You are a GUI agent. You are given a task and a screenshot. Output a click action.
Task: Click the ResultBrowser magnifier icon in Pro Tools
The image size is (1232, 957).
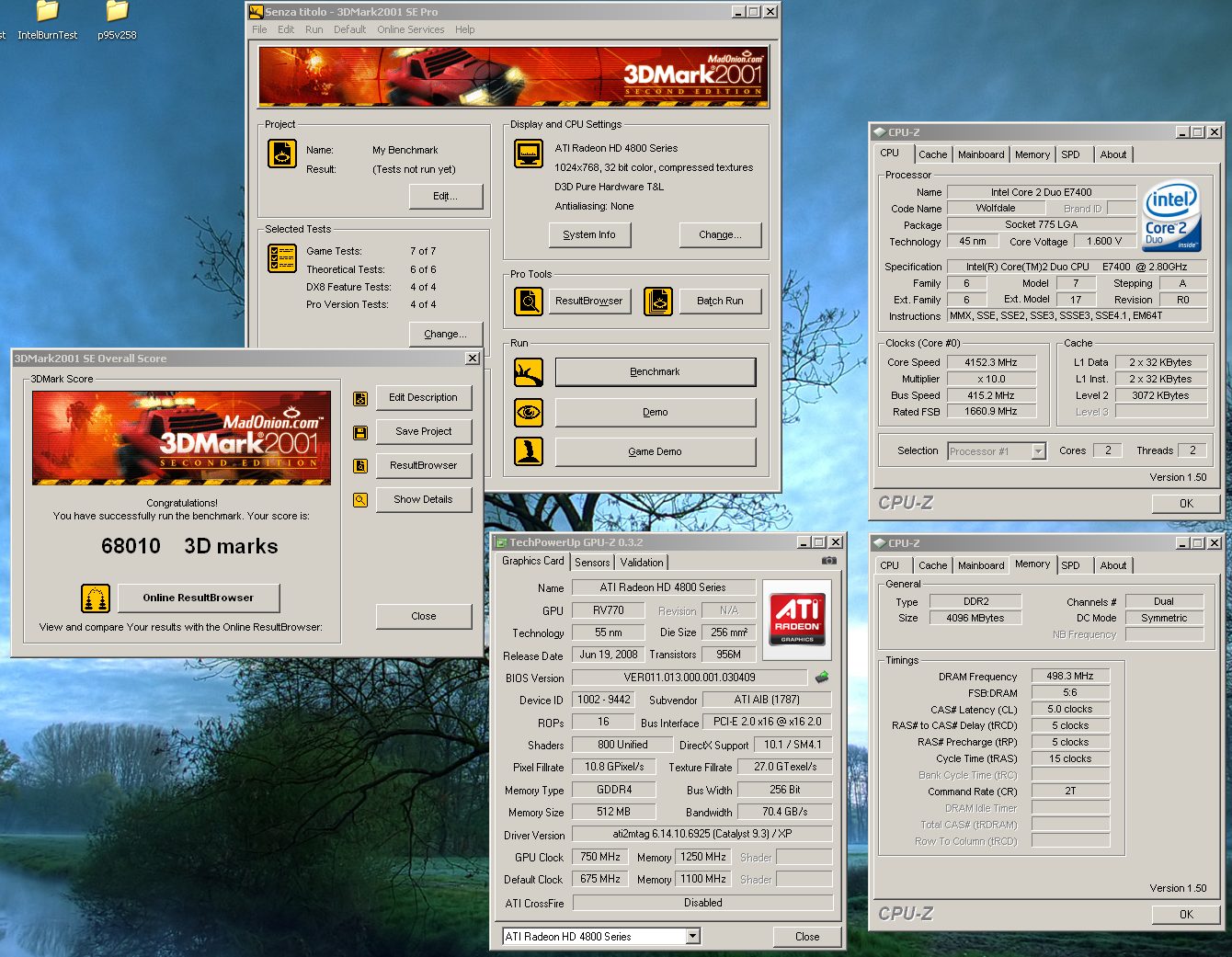(x=529, y=301)
